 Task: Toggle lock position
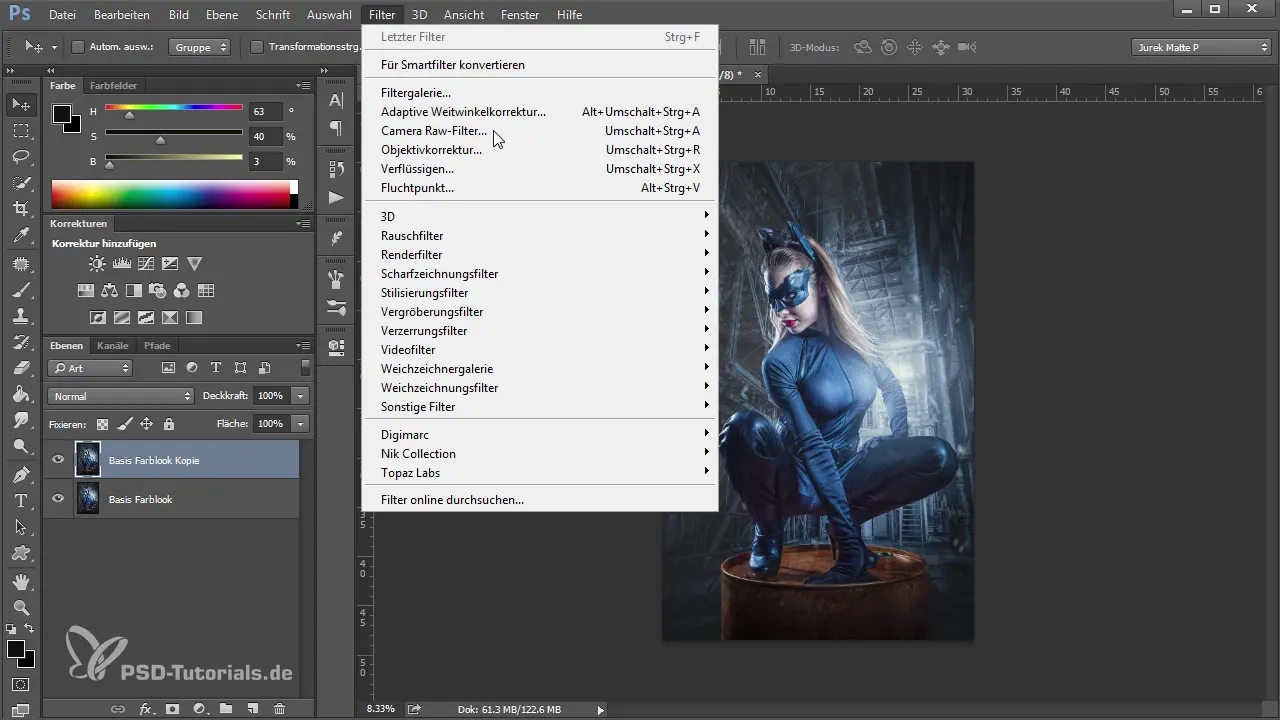click(146, 424)
